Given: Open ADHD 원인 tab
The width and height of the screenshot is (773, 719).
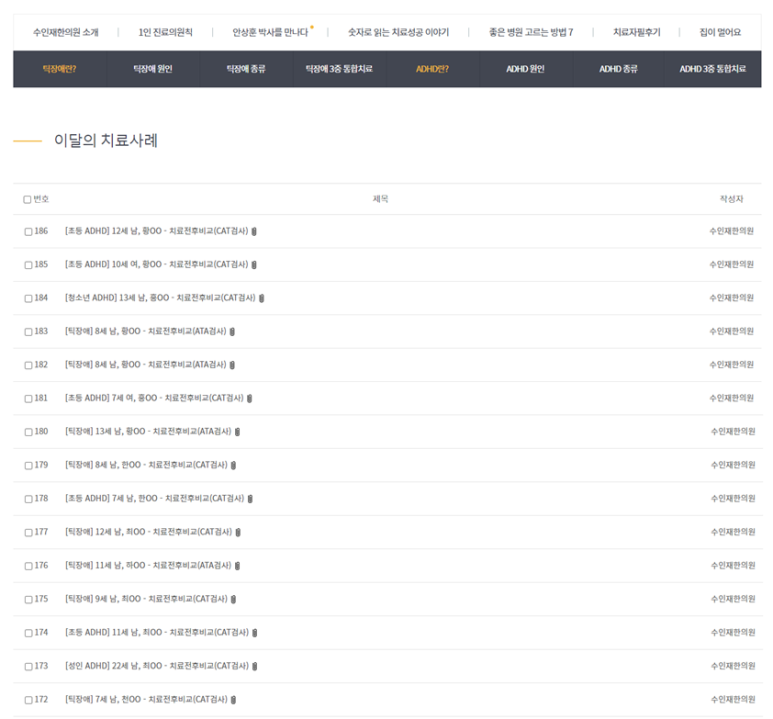Looking at the screenshot, I should tap(526, 69).
